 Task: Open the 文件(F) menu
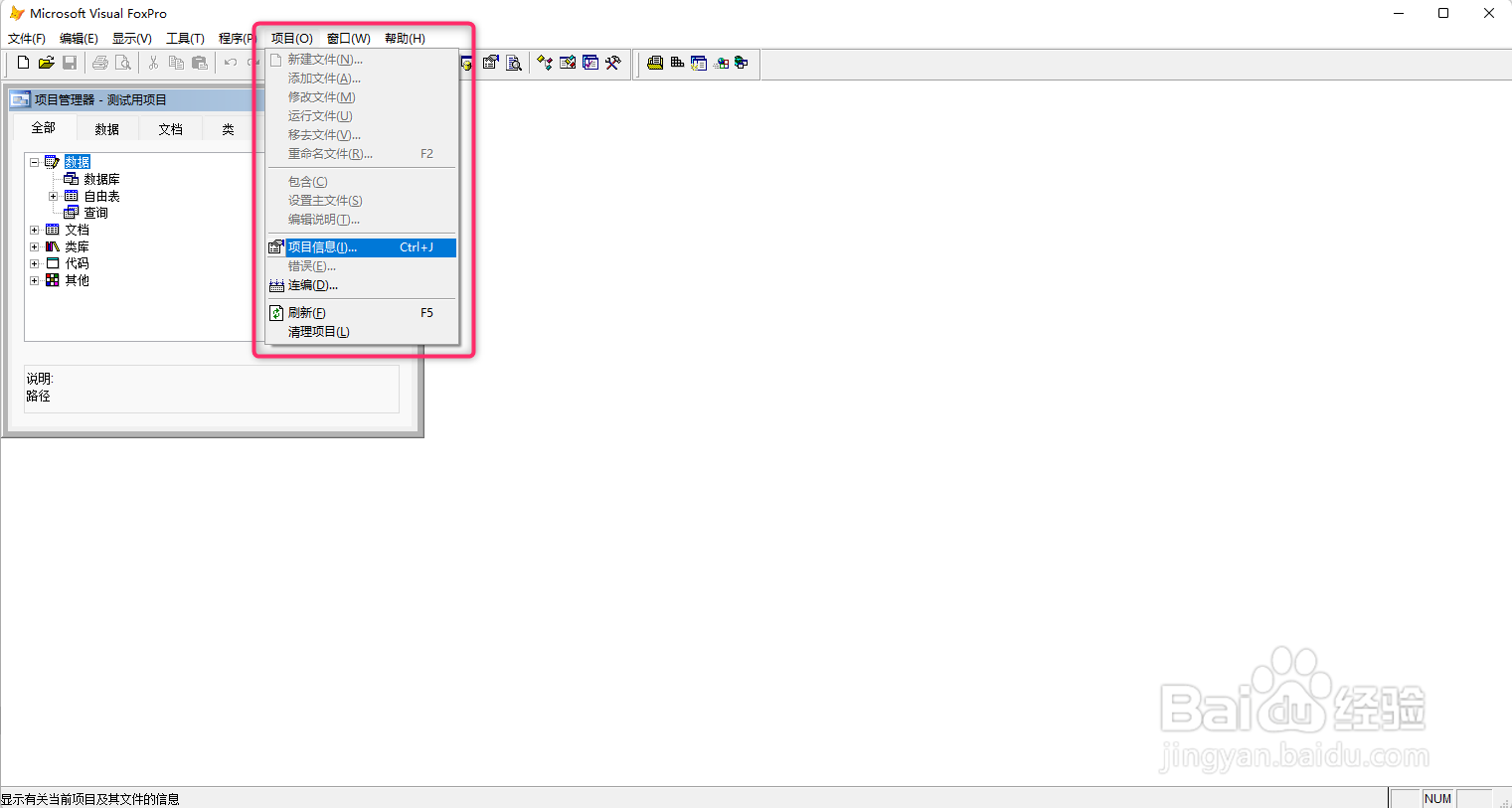[27, 38]
